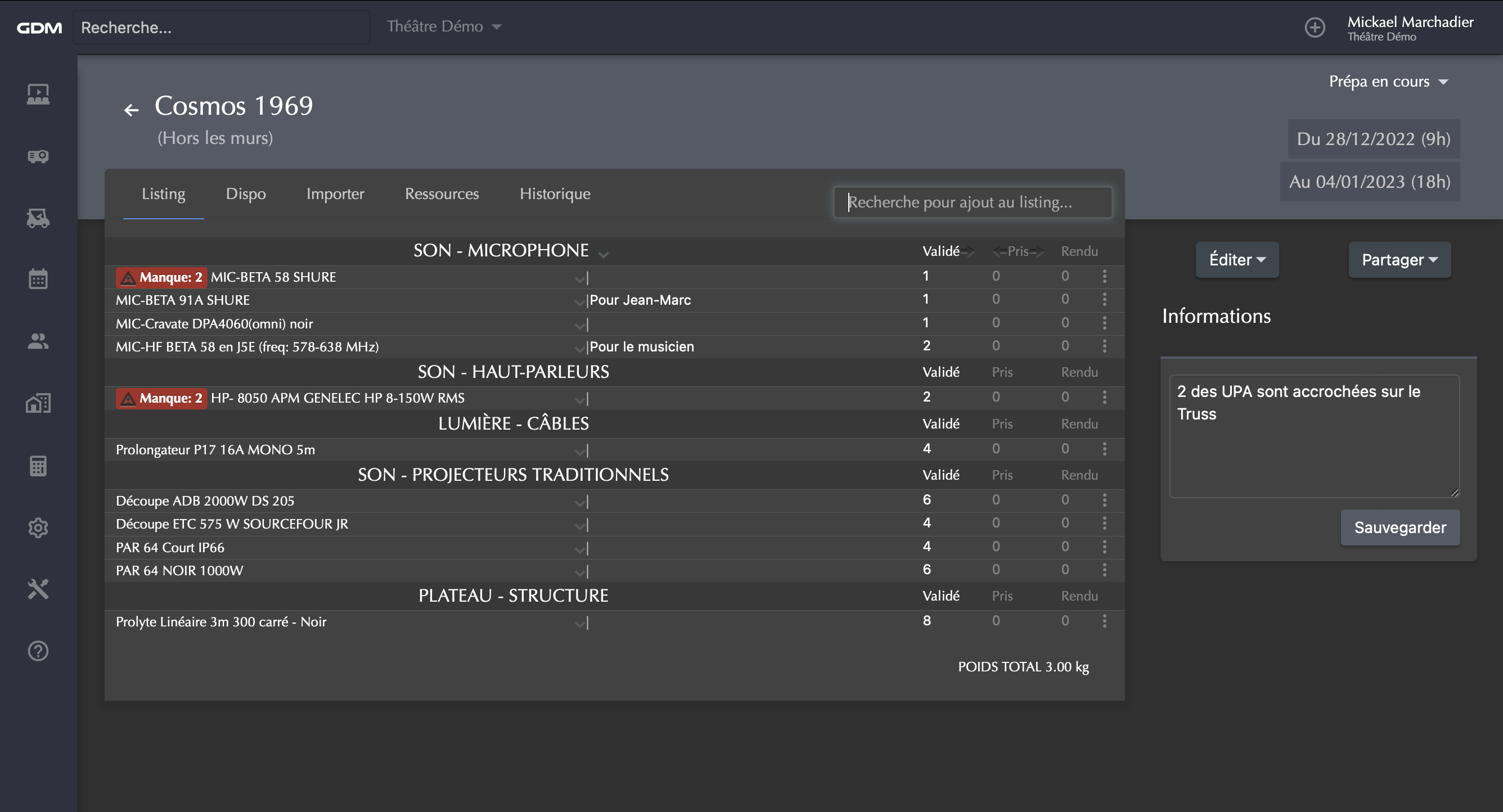
Task: Open the people/users sidebar icon
Action: pos(38,341)
